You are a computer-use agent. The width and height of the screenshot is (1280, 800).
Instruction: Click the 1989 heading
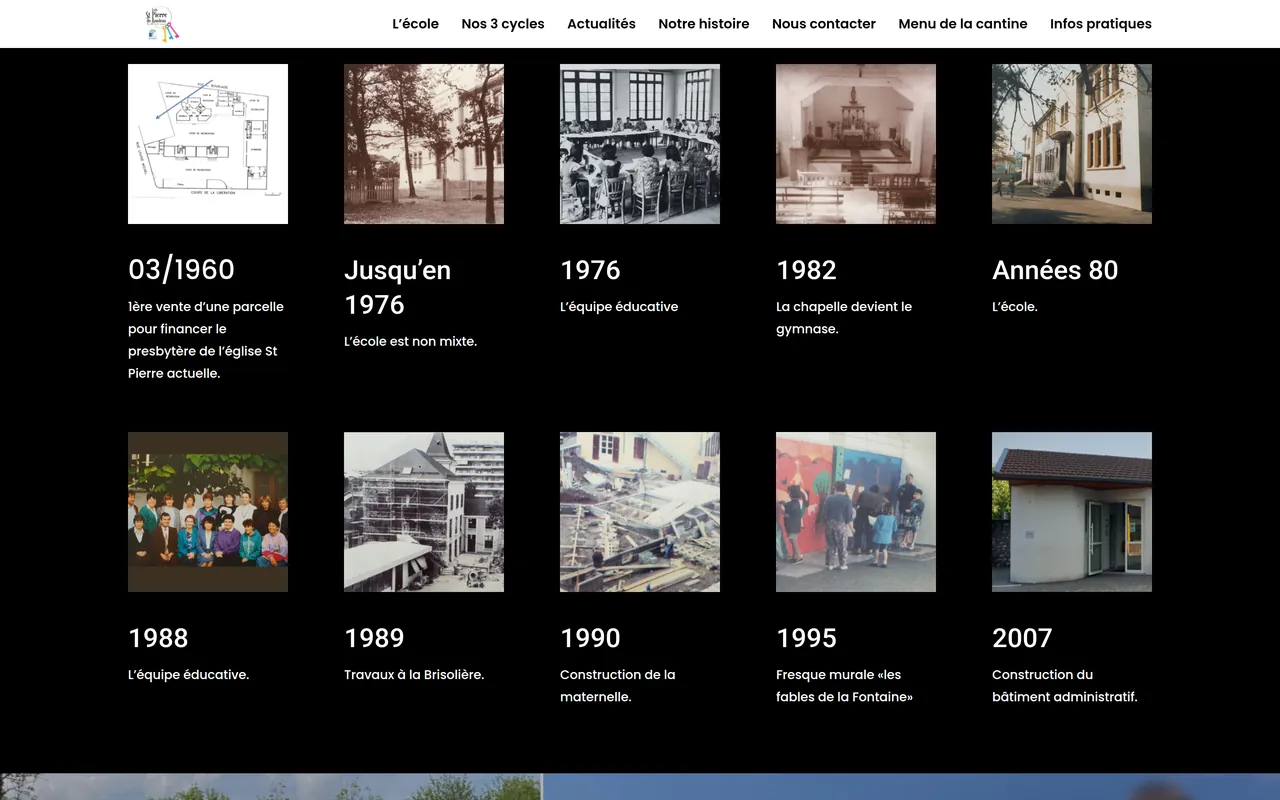point(374,638)
